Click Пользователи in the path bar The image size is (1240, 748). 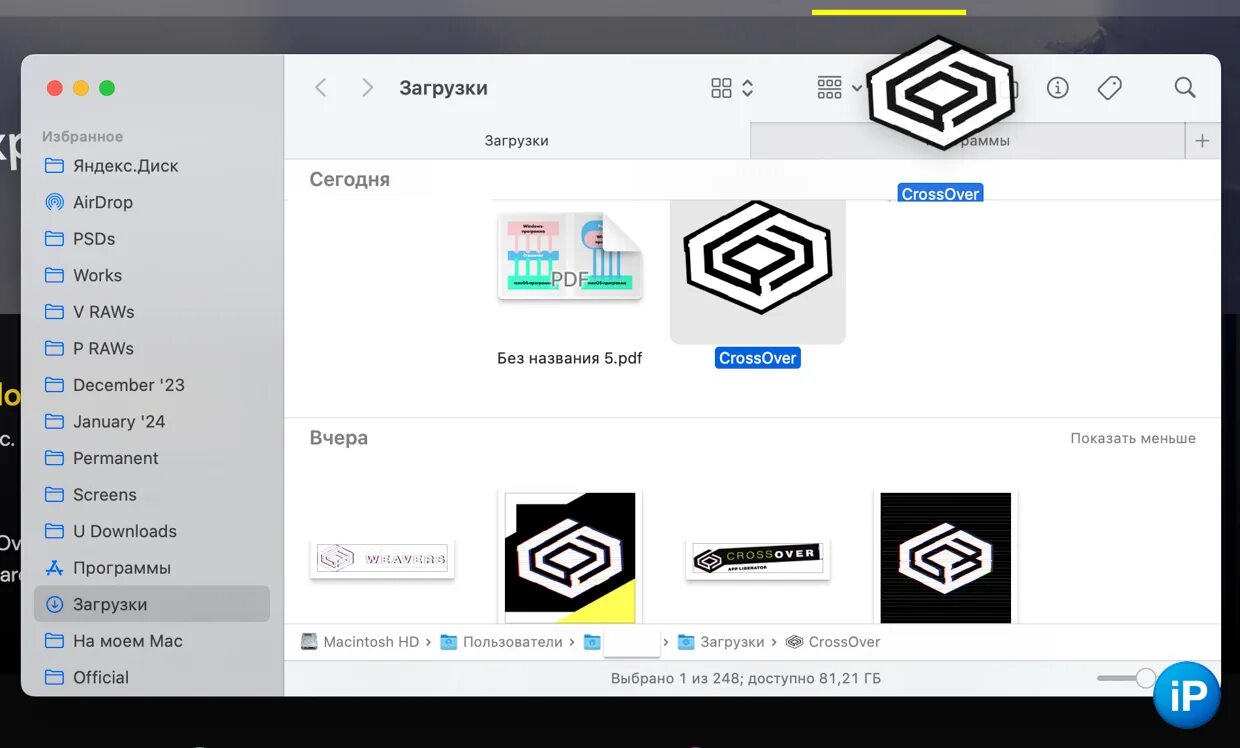pos(502,642)
